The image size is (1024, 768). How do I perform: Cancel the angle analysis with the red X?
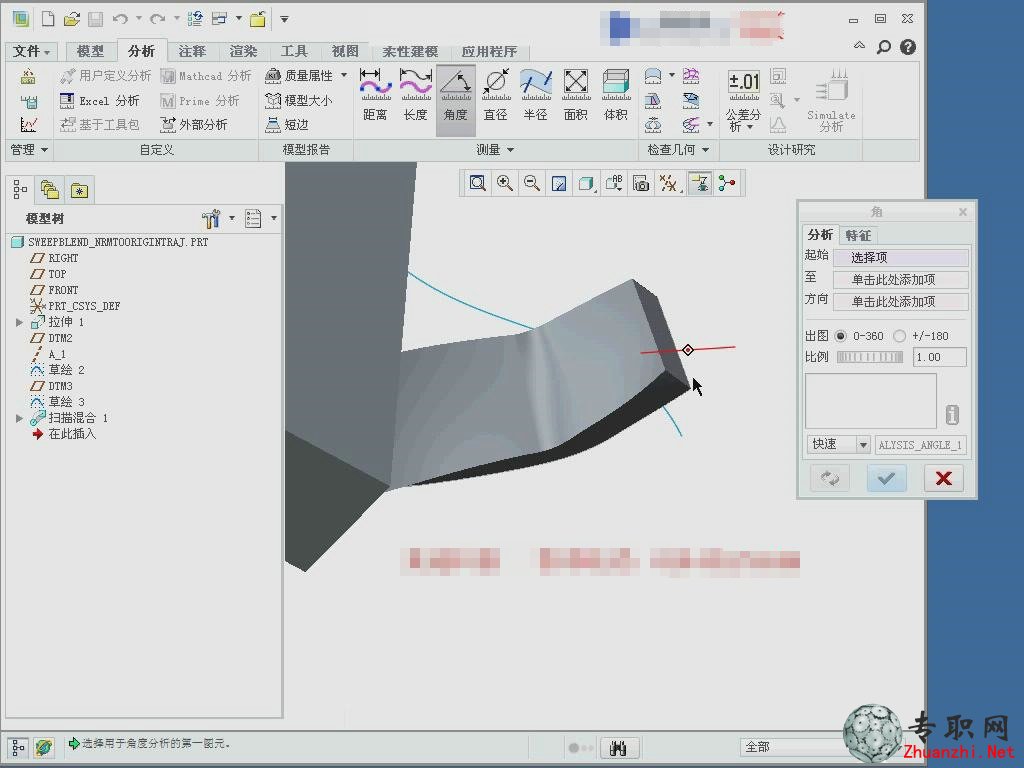943,479
